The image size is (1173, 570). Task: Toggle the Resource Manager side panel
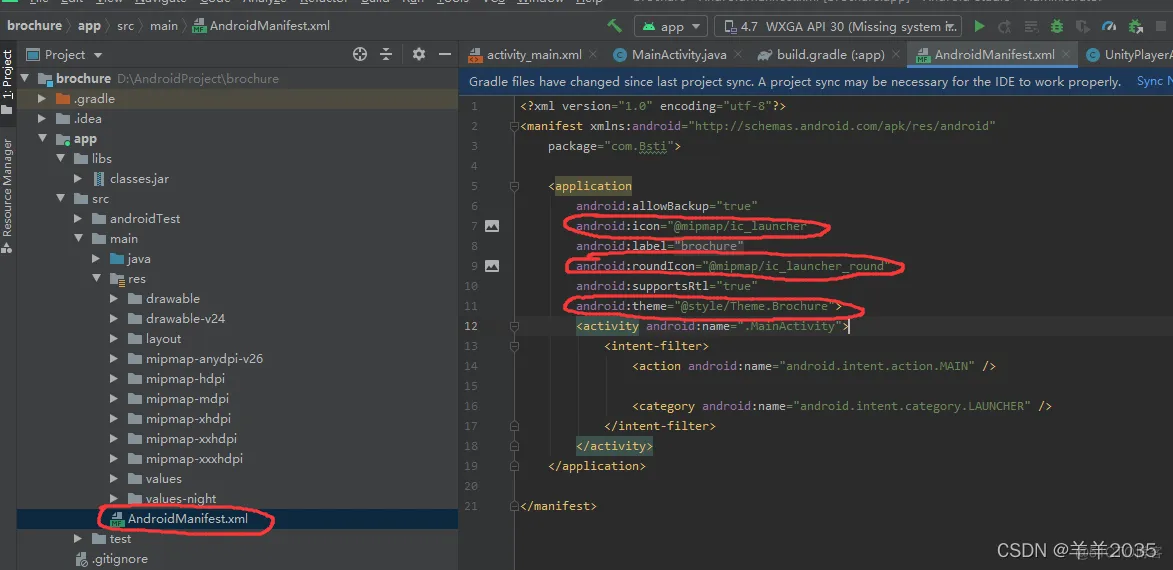7,196
